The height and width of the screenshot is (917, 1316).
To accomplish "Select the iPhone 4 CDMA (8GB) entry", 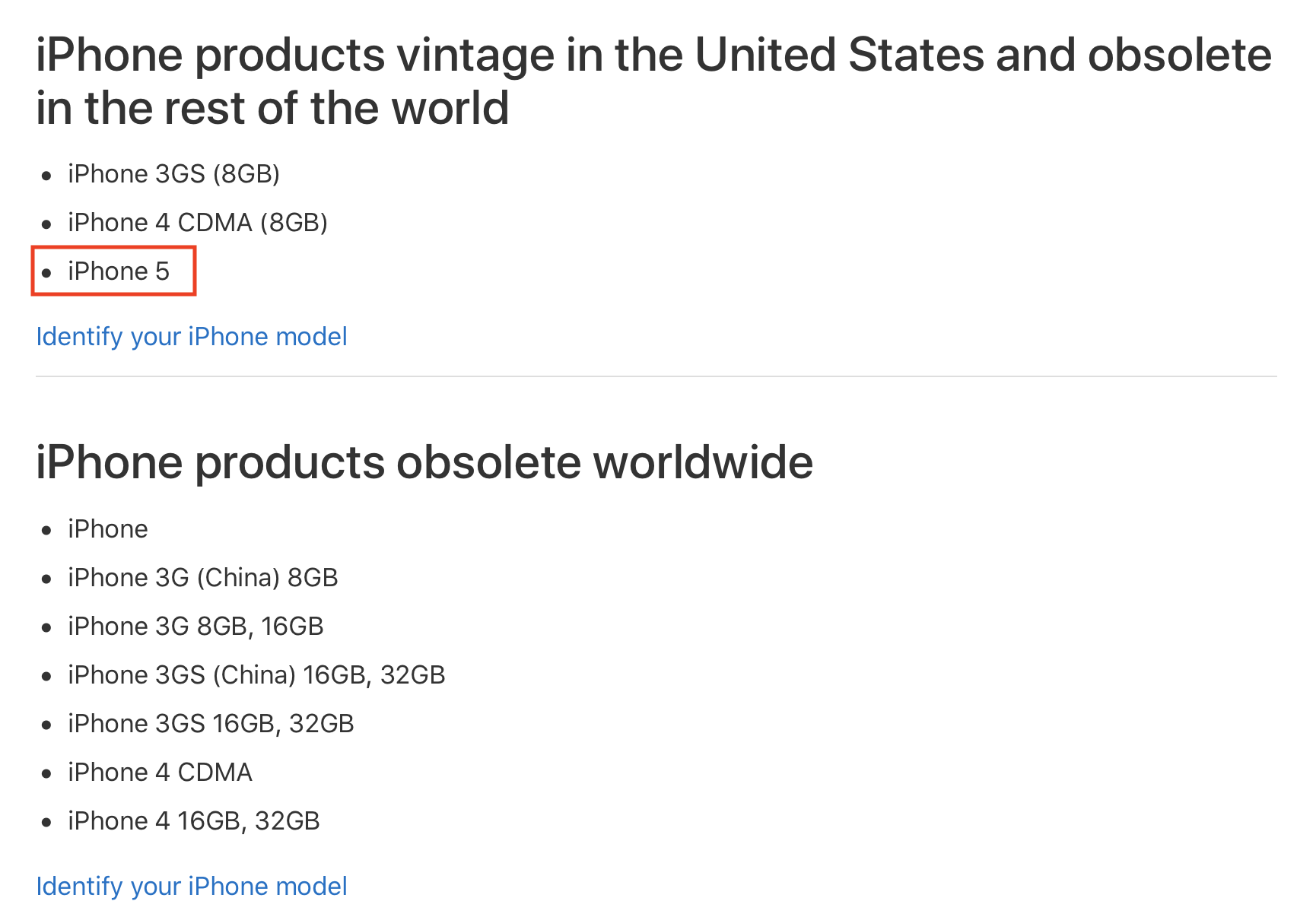I will coord(198,223).
